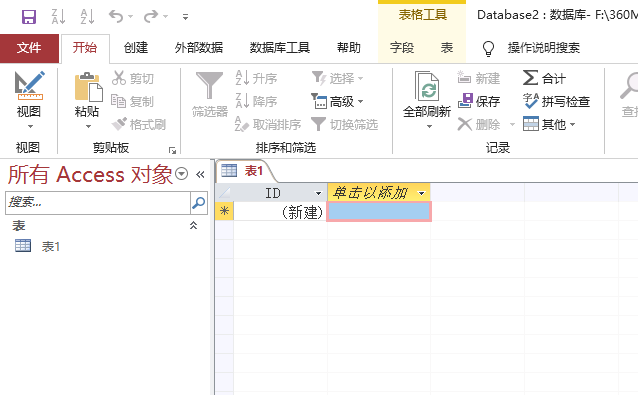Collapse the 表 group in navigation pane

tap(194, 225)
